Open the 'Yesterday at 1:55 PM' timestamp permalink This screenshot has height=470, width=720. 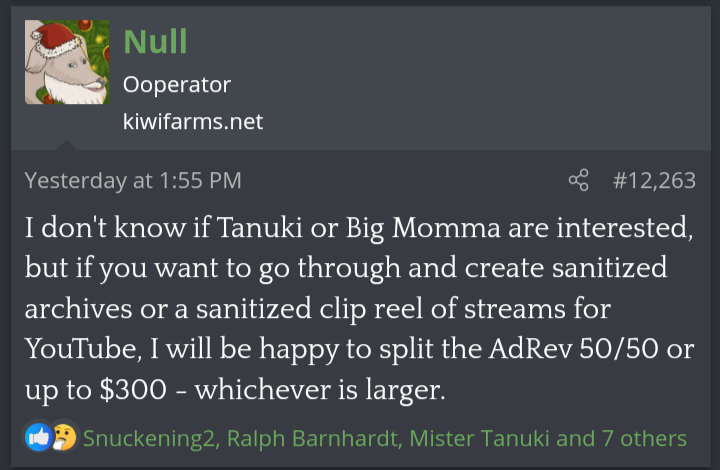tap(133, 181)
